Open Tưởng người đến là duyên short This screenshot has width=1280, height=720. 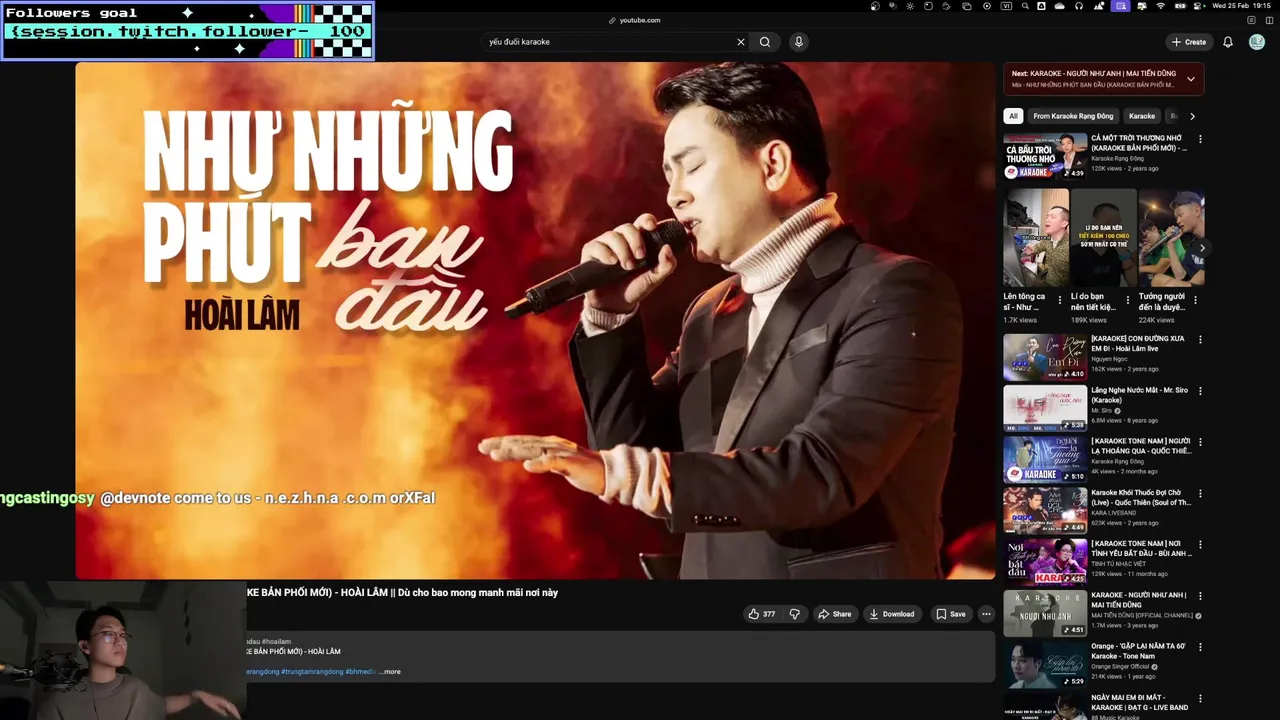point(1171,238)
